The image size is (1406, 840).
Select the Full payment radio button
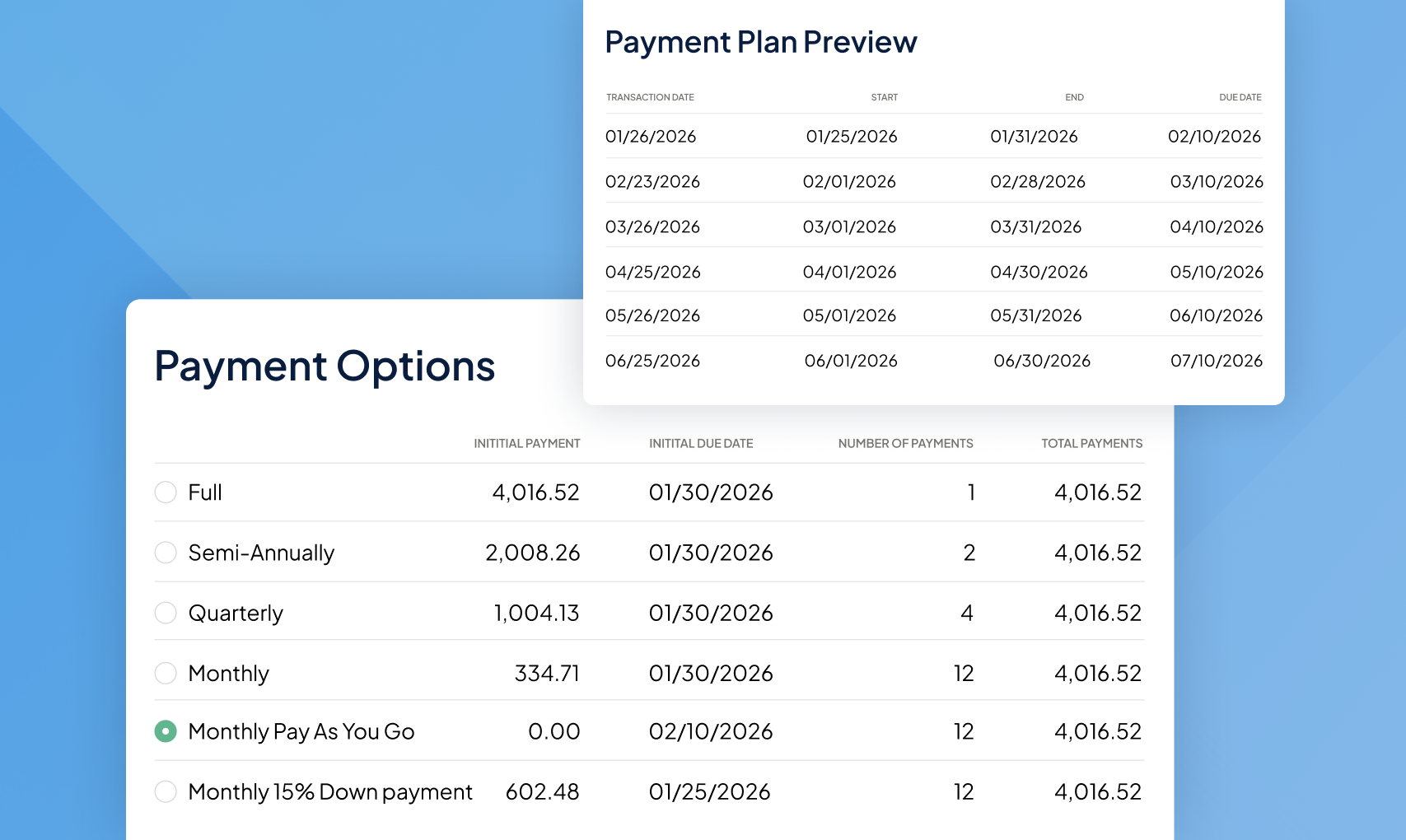[166, 492]
